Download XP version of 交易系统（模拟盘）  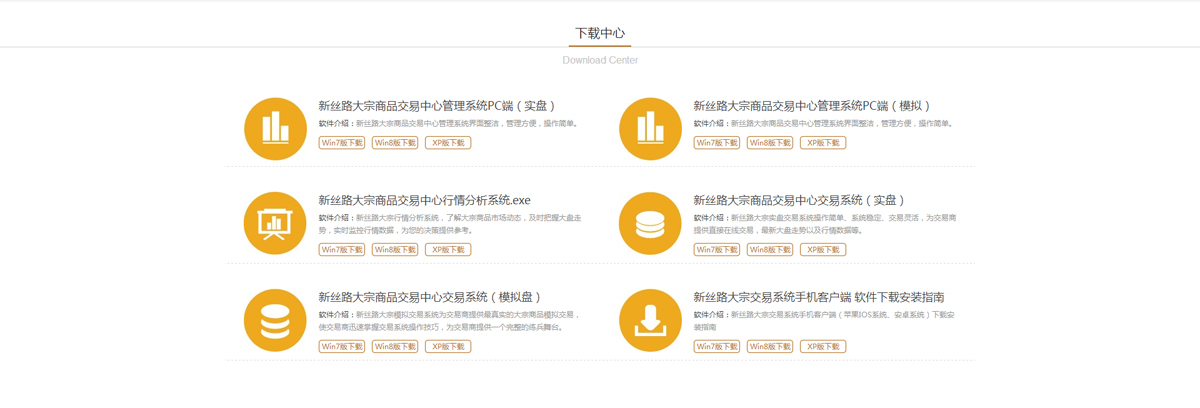(x=448, y=347)
